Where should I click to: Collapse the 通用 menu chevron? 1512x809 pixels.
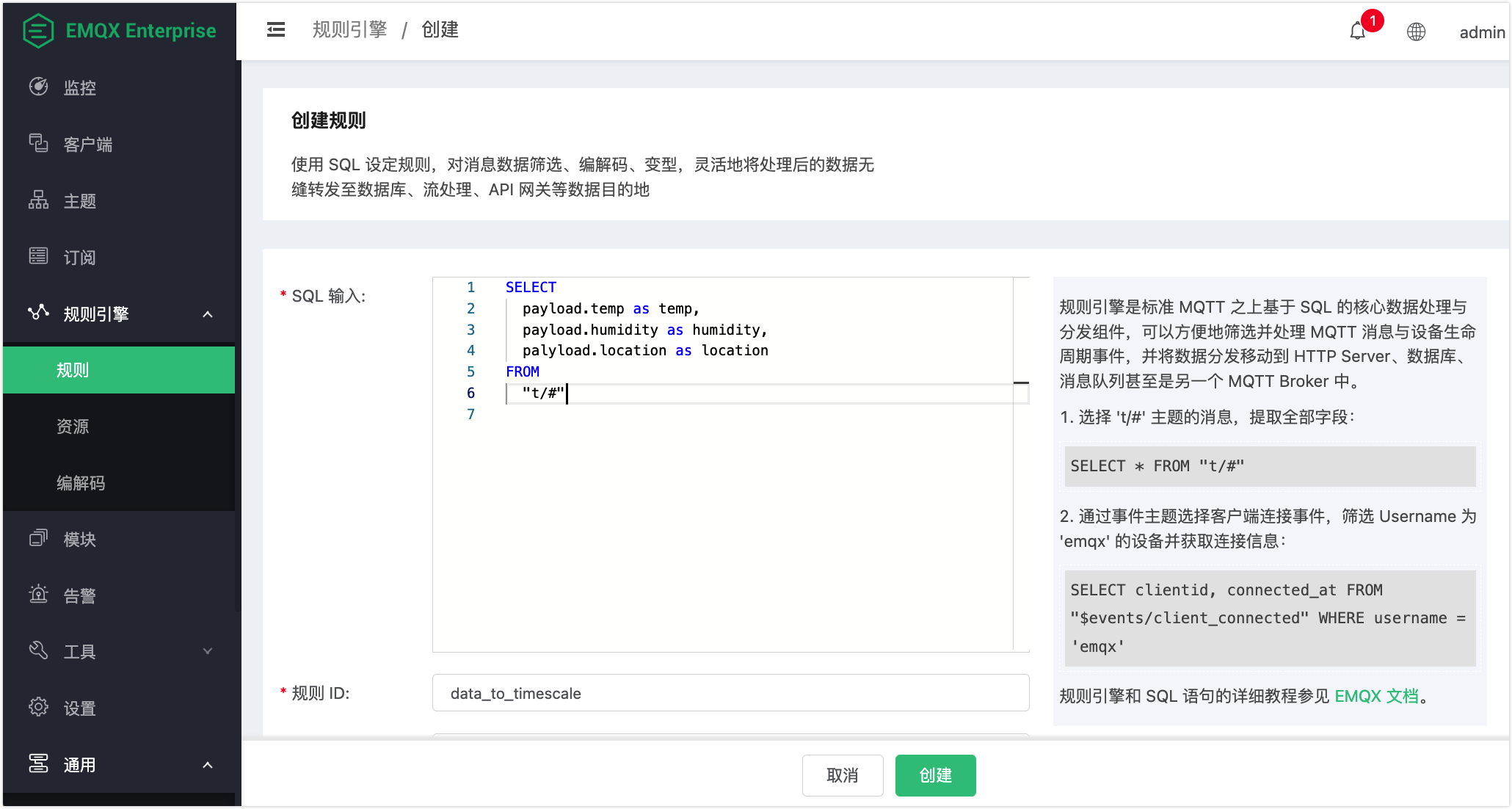(x=208, y=765)
